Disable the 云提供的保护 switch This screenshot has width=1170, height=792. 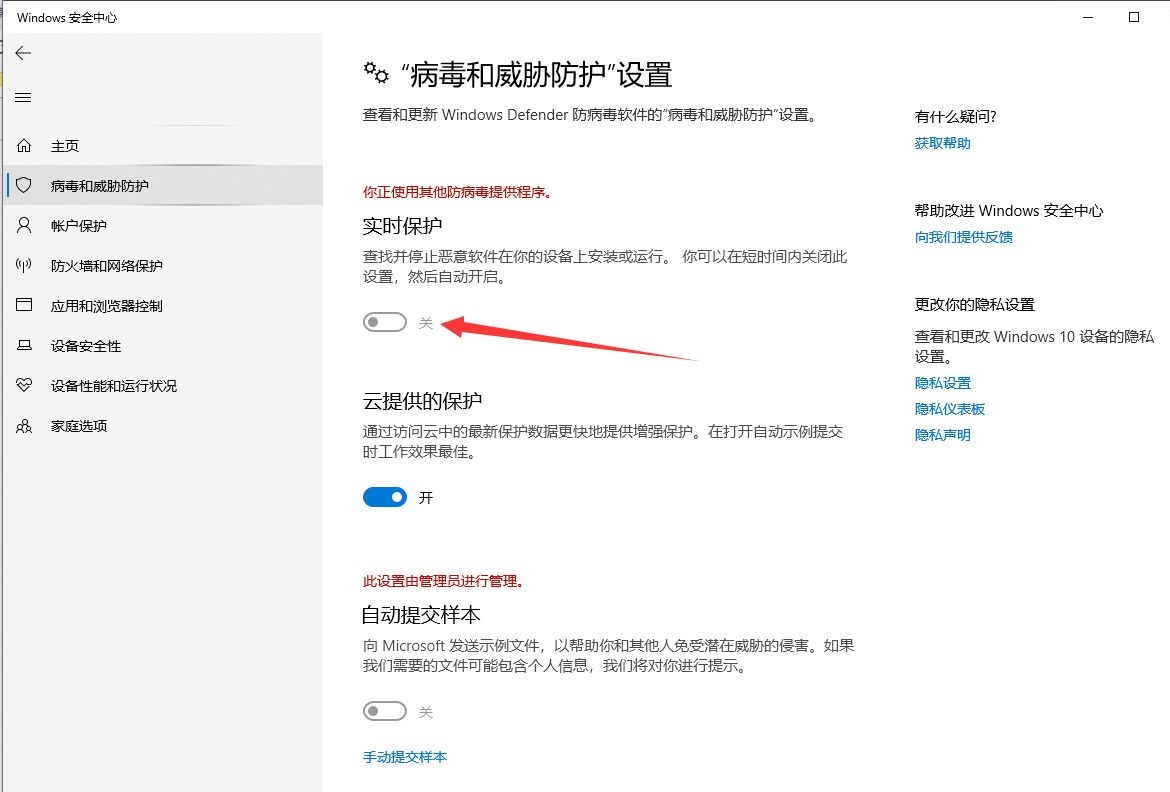(x=384, y=497)
